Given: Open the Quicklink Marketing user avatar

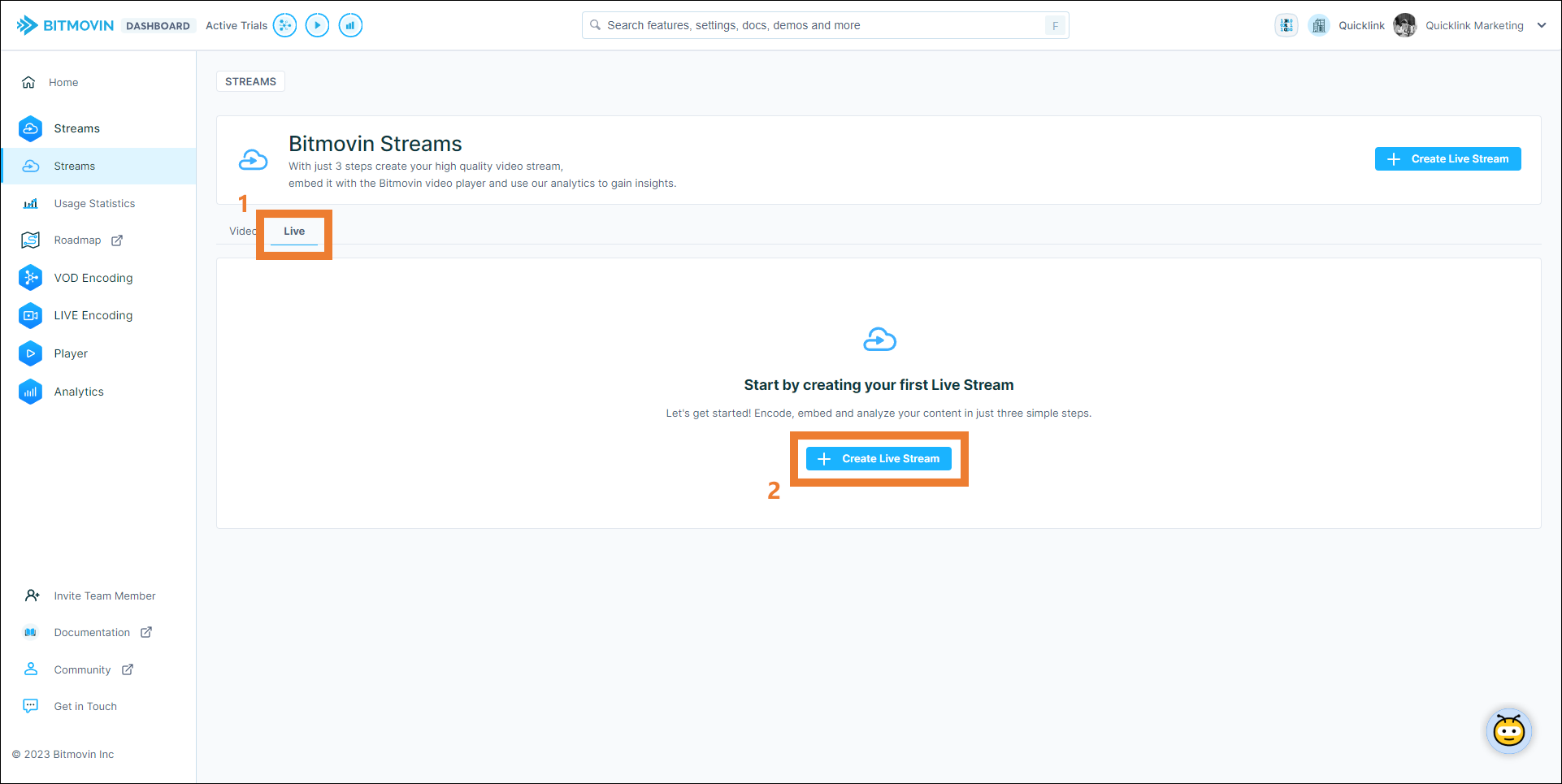Looking at the screenshot, I should [1404, 25].
